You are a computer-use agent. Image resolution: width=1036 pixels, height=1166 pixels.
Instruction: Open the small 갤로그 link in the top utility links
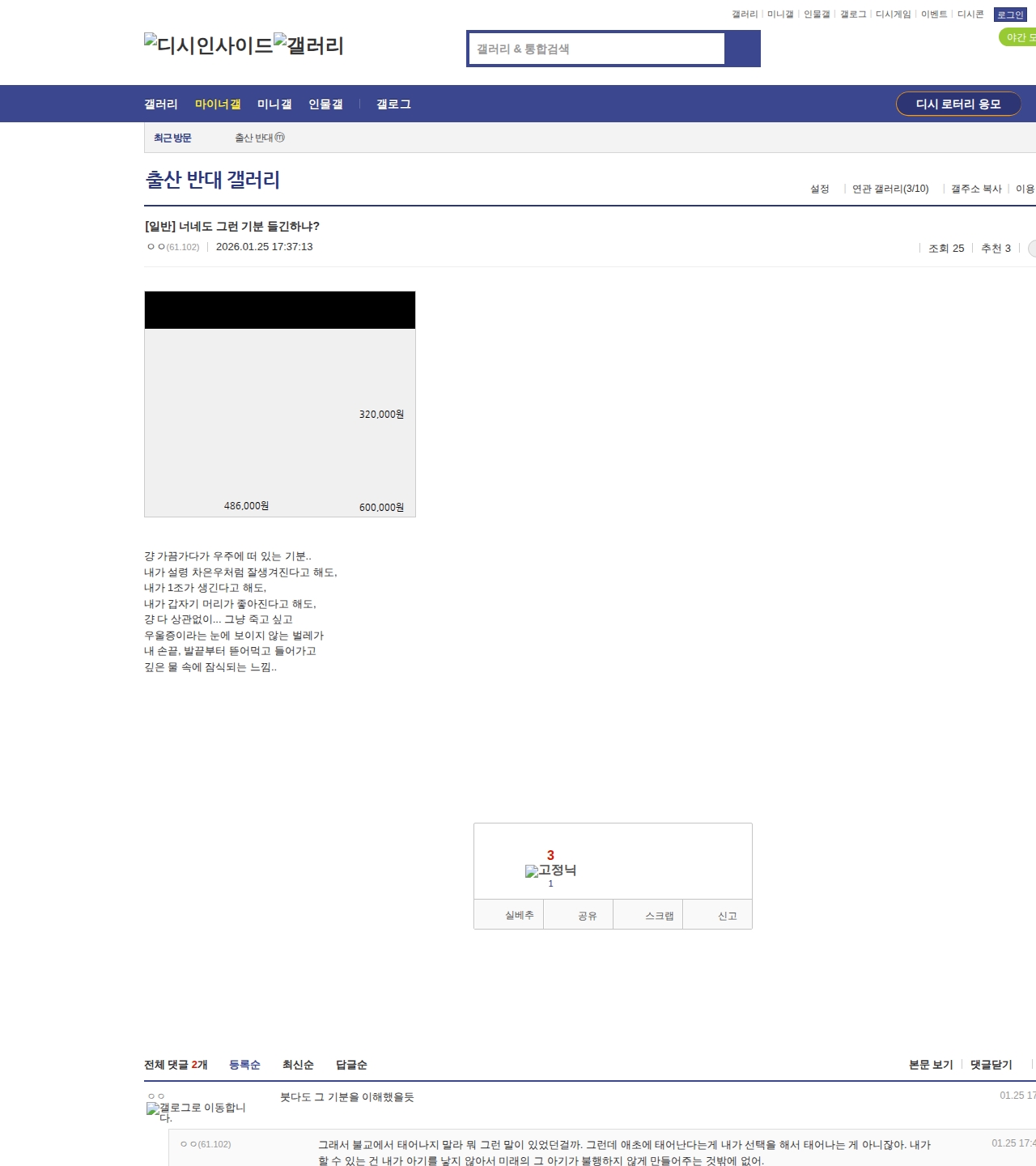853,14
